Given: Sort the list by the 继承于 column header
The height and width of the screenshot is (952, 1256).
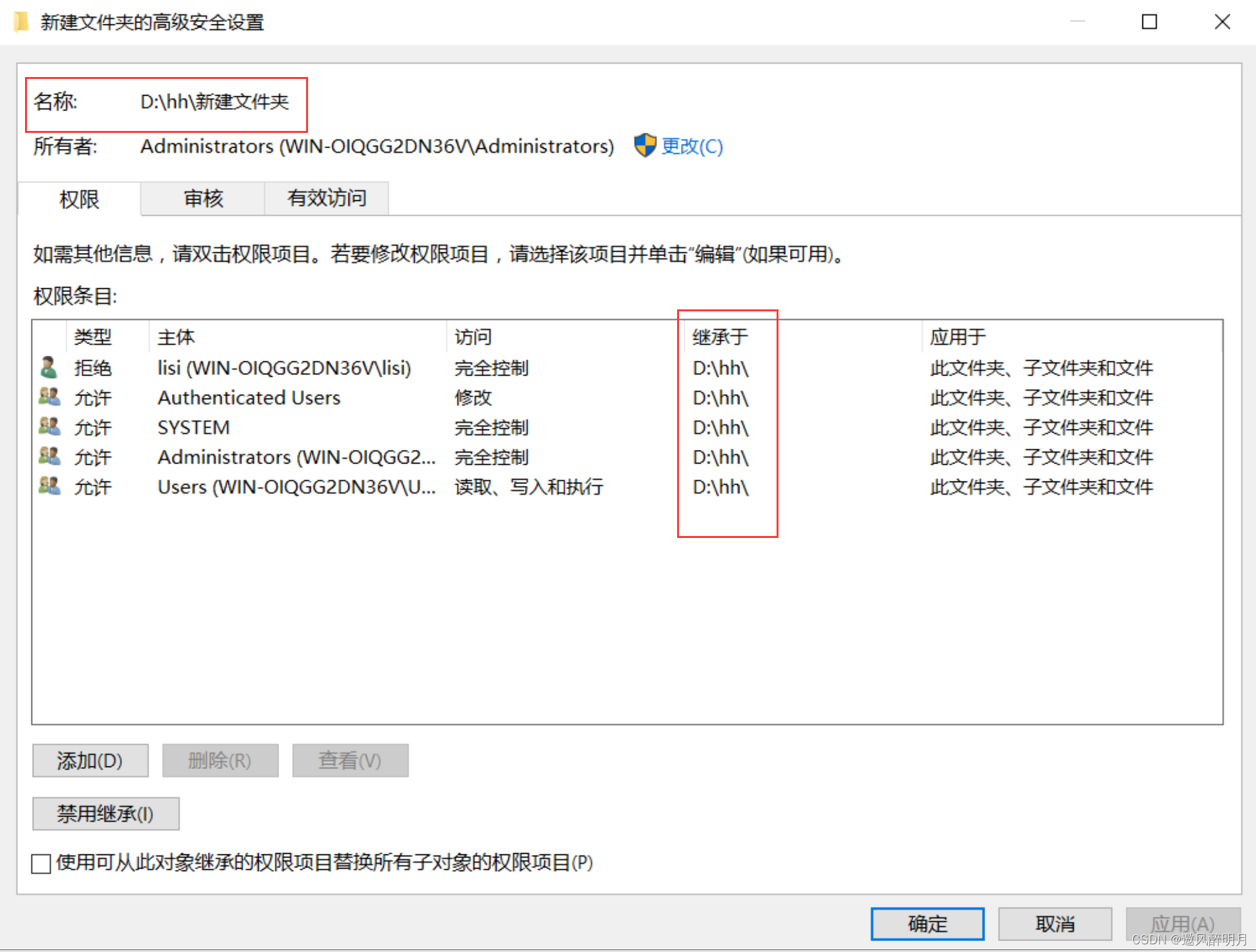Looking at the screenshot, I should (x=720, y=337).
